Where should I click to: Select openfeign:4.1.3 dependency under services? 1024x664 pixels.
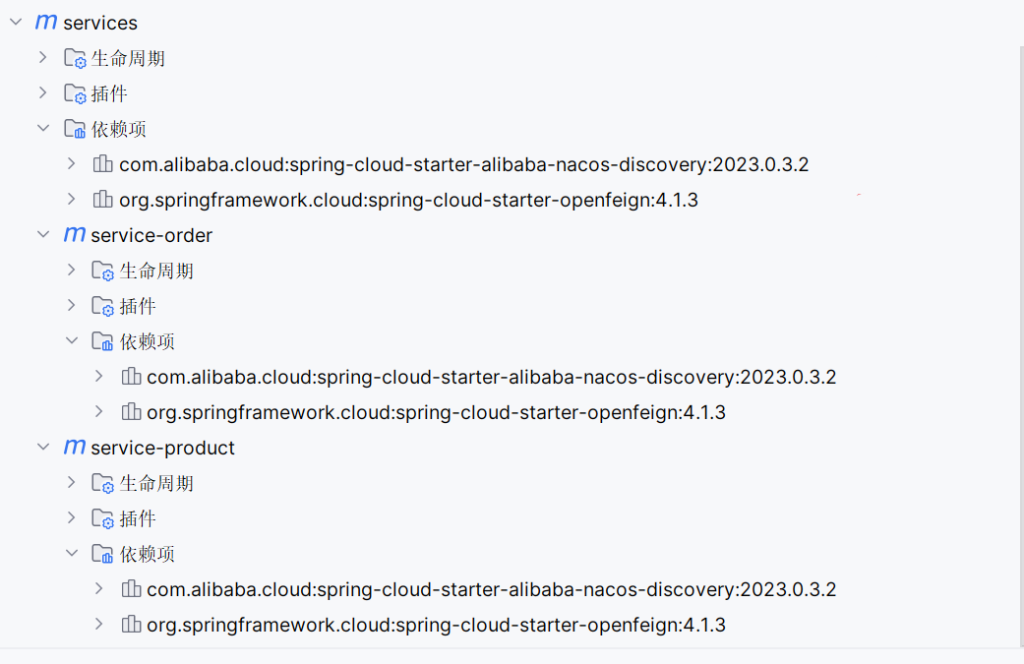[x=408, y=200]
